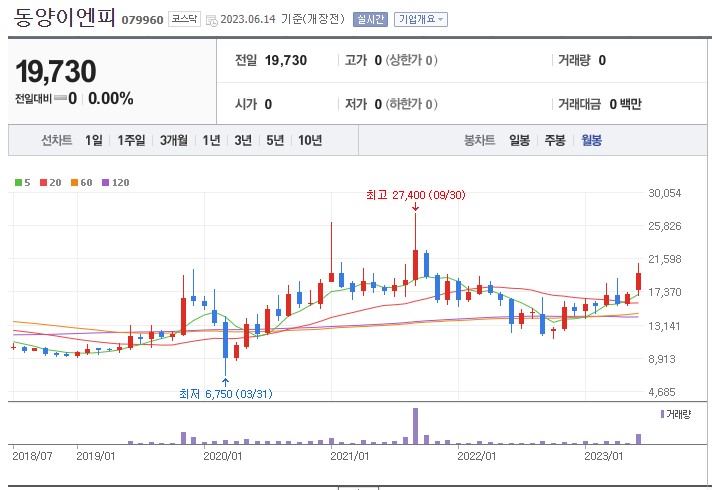This screenshot has width=712, height=490.
Task: Click the 21,598 price axis label
Action: 665,259
